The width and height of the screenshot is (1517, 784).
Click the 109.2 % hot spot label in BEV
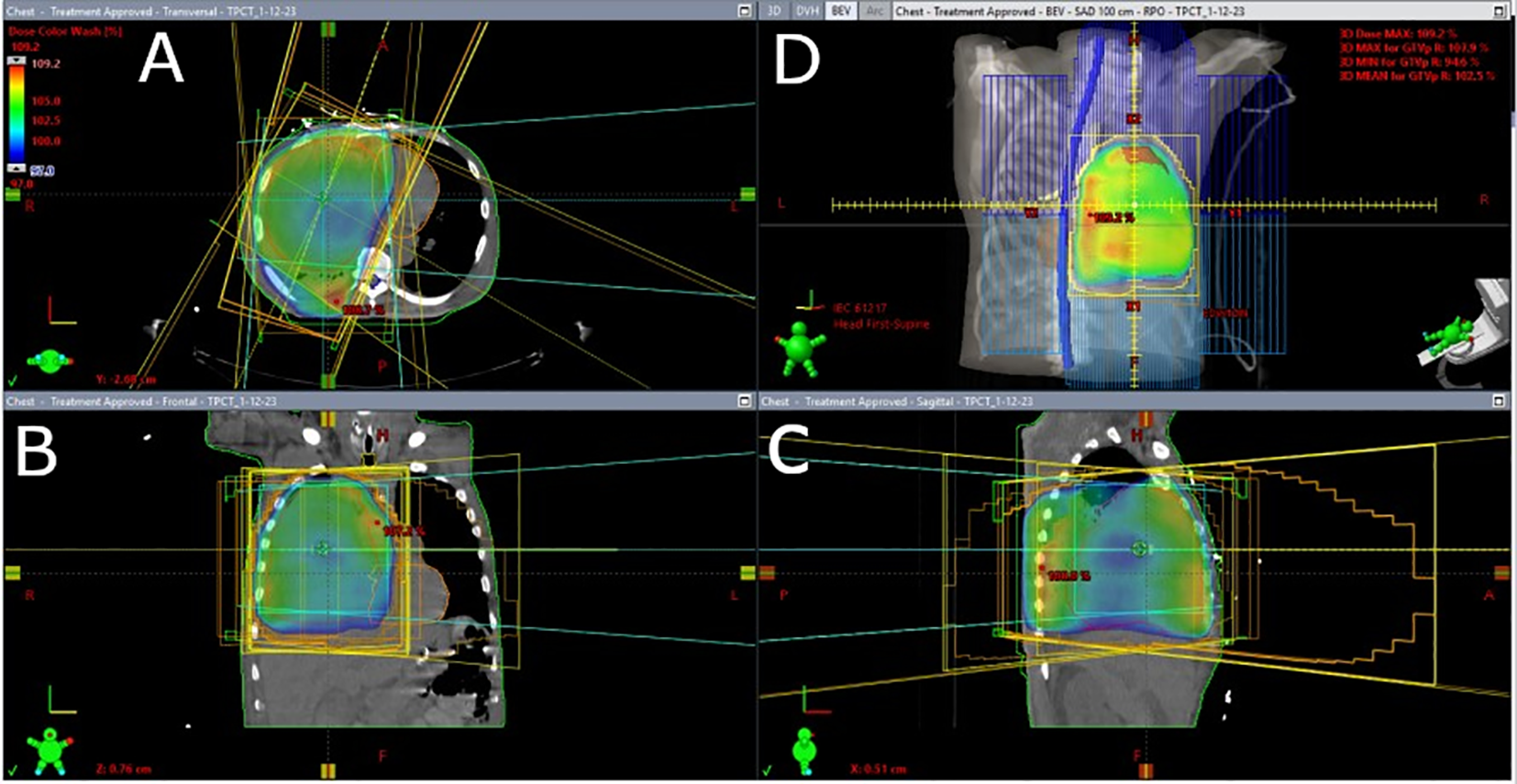1113,217
